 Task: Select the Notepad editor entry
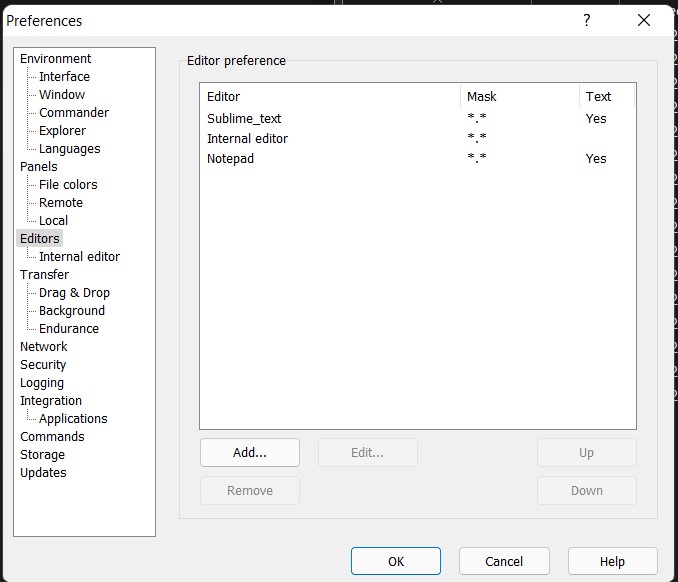pos(230,159)
